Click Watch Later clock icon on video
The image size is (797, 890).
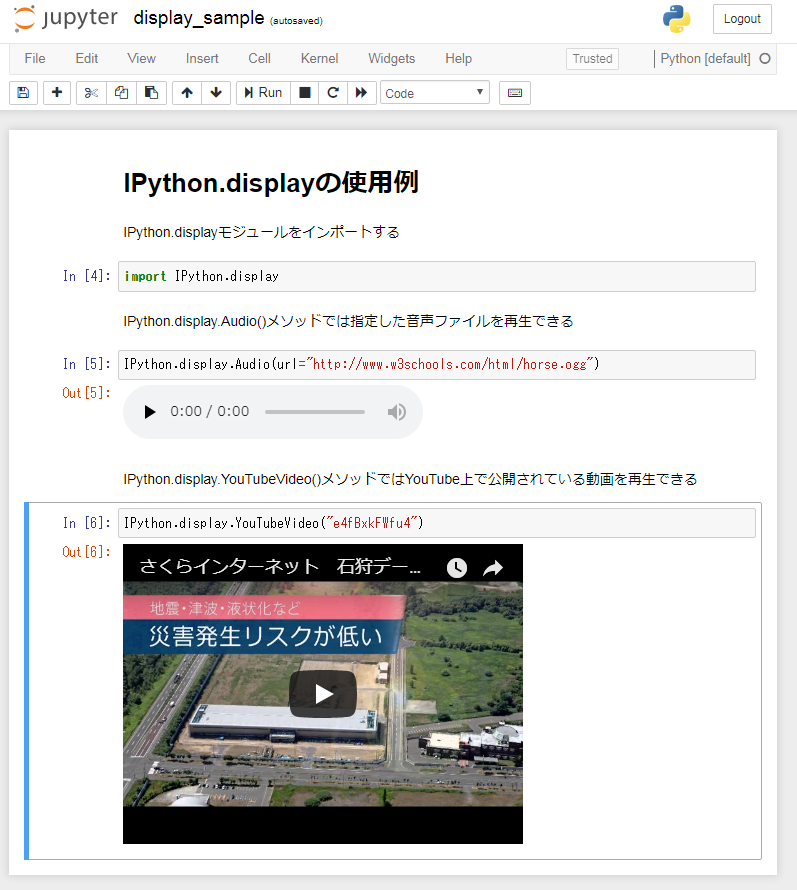[456, 567]
